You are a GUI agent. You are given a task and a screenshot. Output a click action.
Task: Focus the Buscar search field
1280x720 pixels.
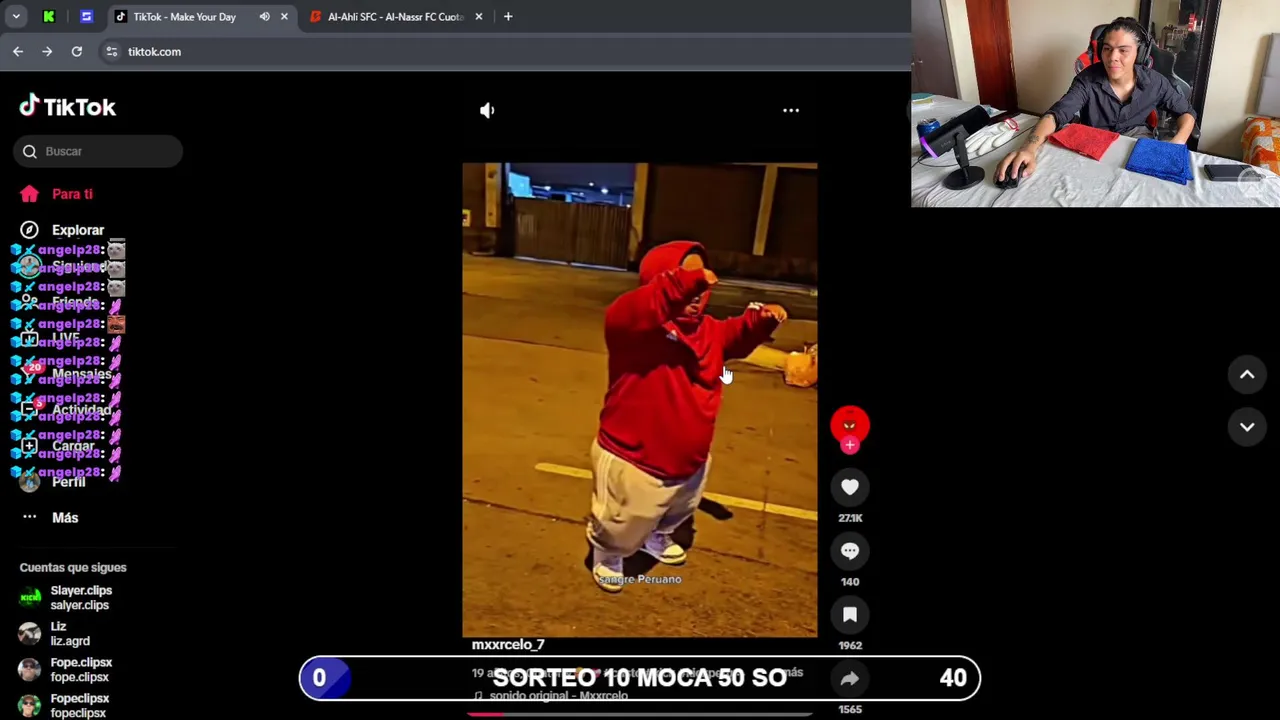tap(98, 151)
